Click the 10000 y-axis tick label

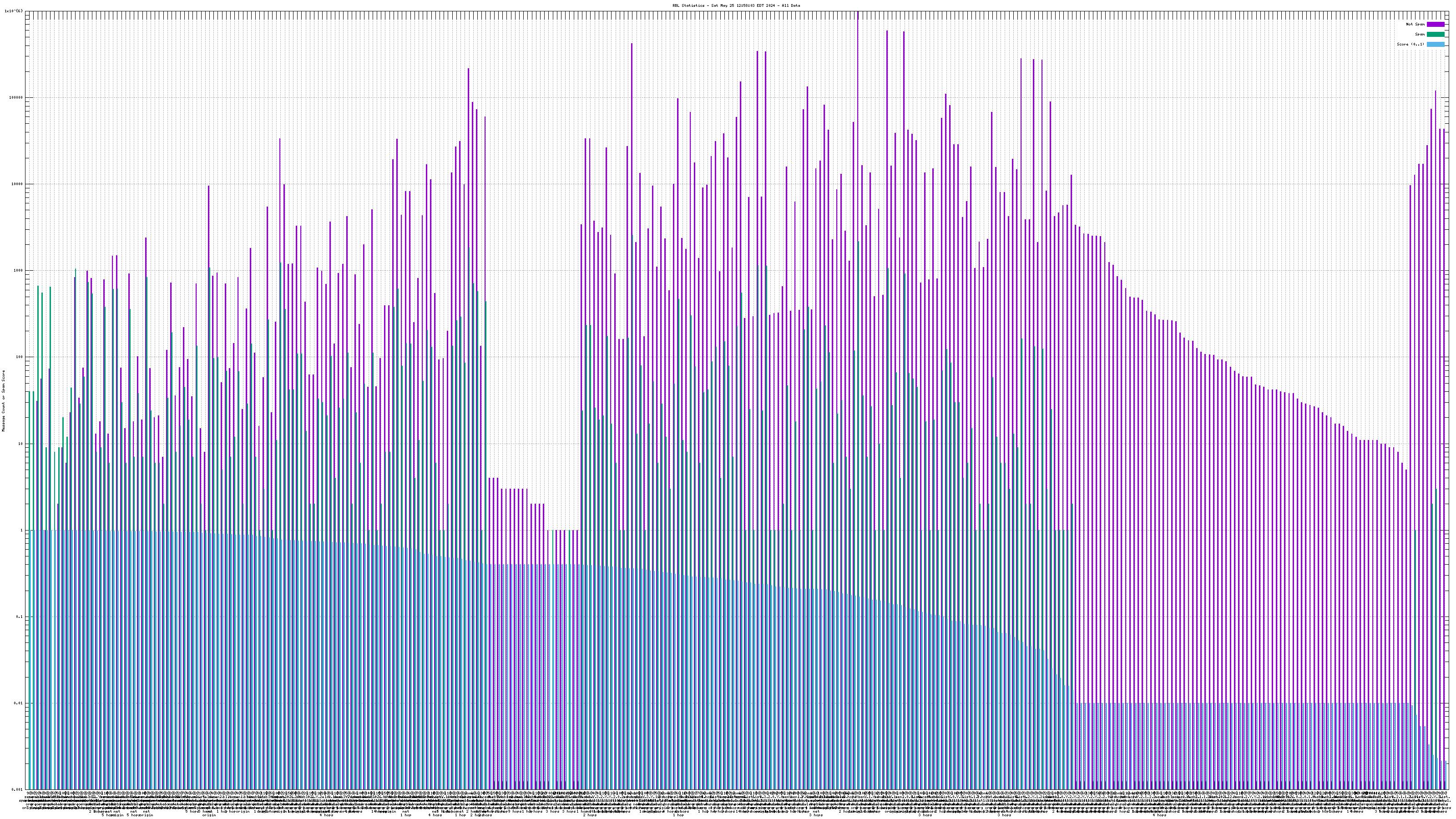(x=17, y=184)
